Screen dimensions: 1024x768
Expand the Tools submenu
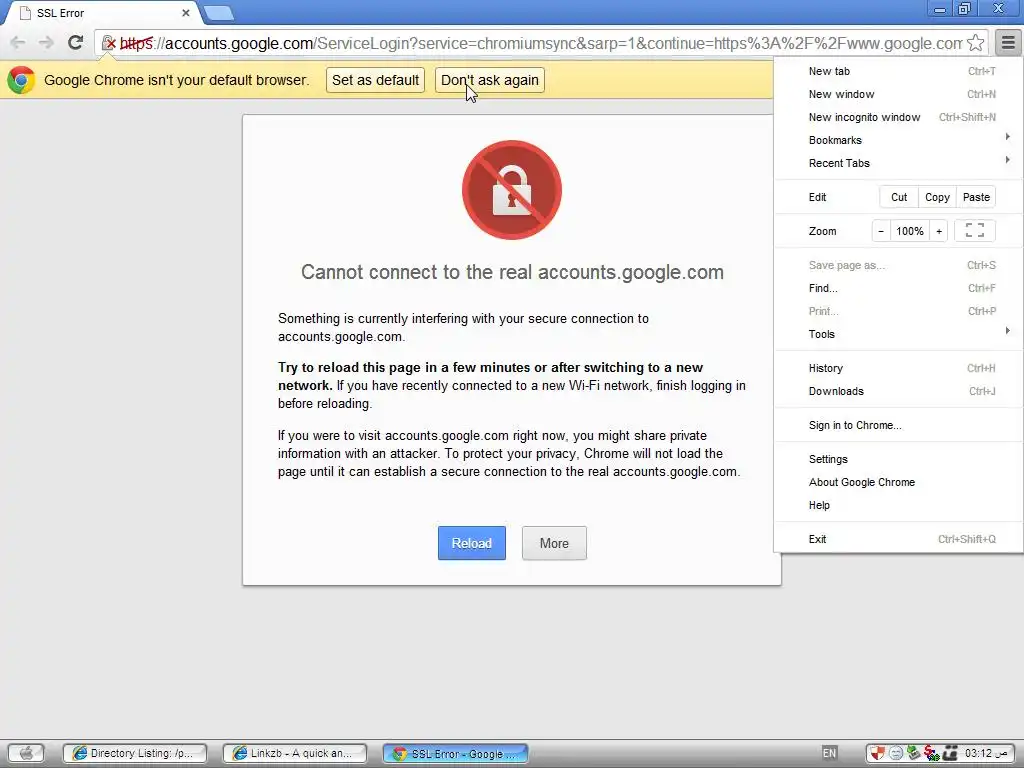click(x=899, y=334)
